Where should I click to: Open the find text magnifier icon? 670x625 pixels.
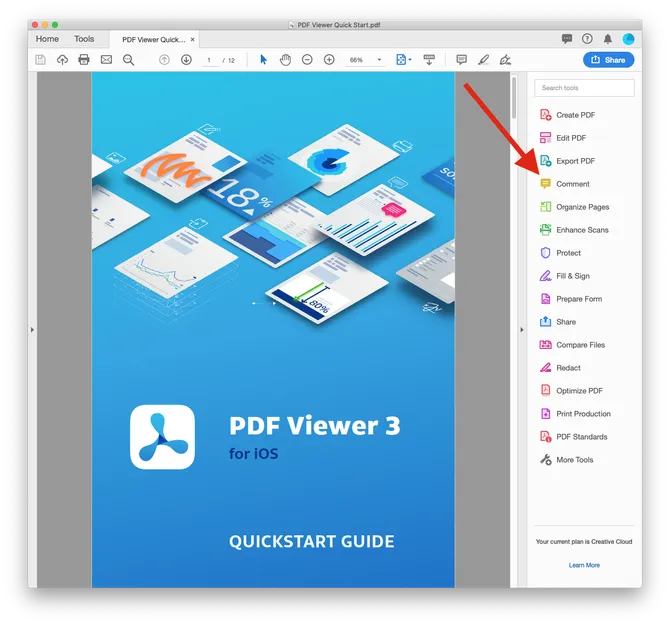[x=129, y=60]
